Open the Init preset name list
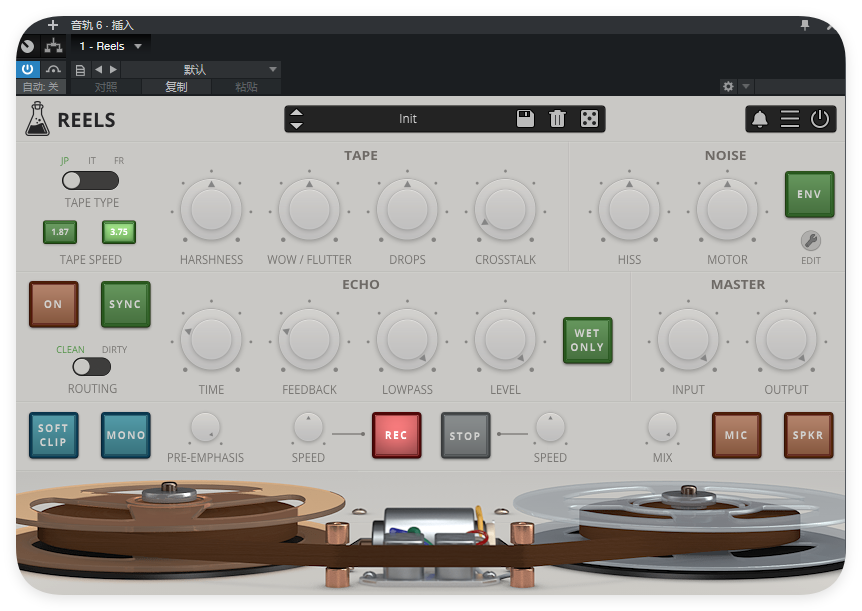Viewport: 862px width, 611px height. (x=408, y=119)
